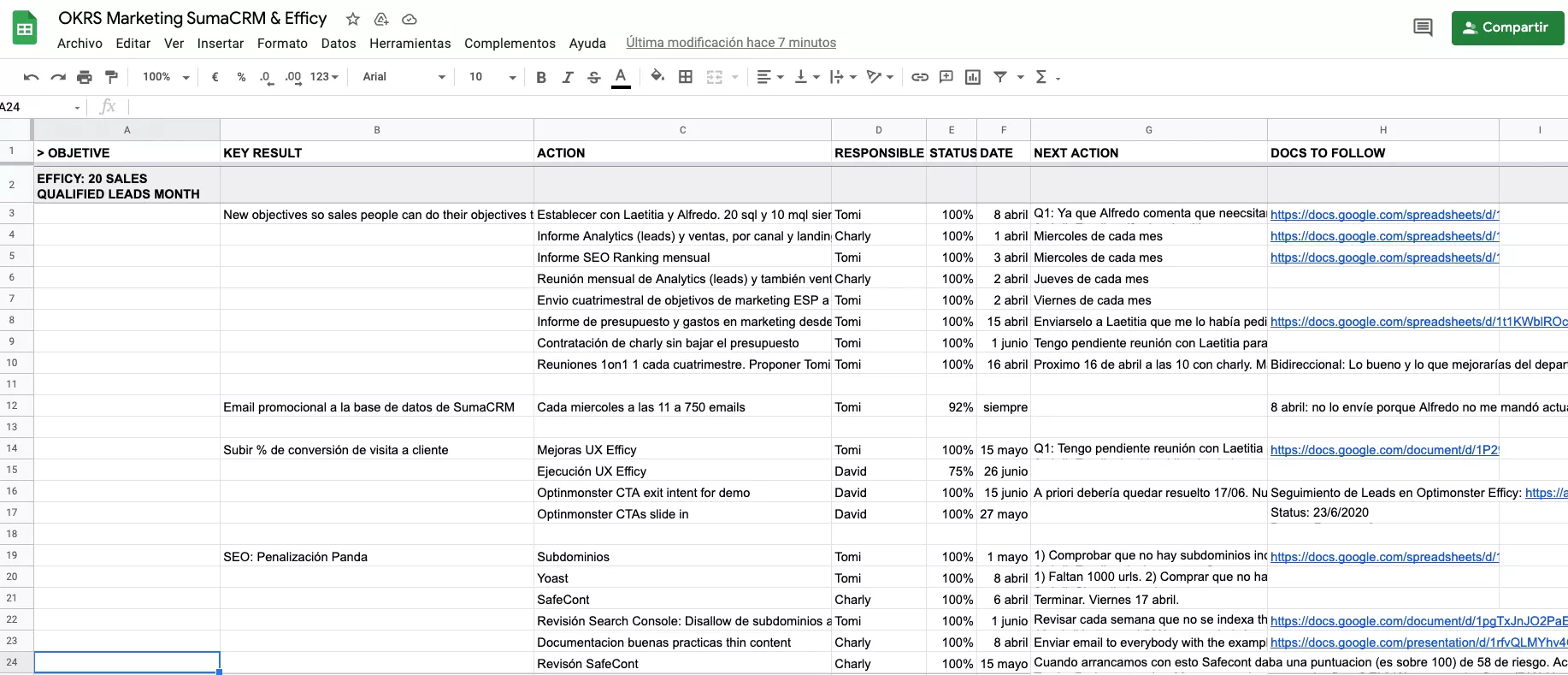Select 'EFFICY: 20 SALES QUALIFIED LEADS MONTH' cell
Viewport: 1568px width, 675px height.
click(x=127, y=186)
